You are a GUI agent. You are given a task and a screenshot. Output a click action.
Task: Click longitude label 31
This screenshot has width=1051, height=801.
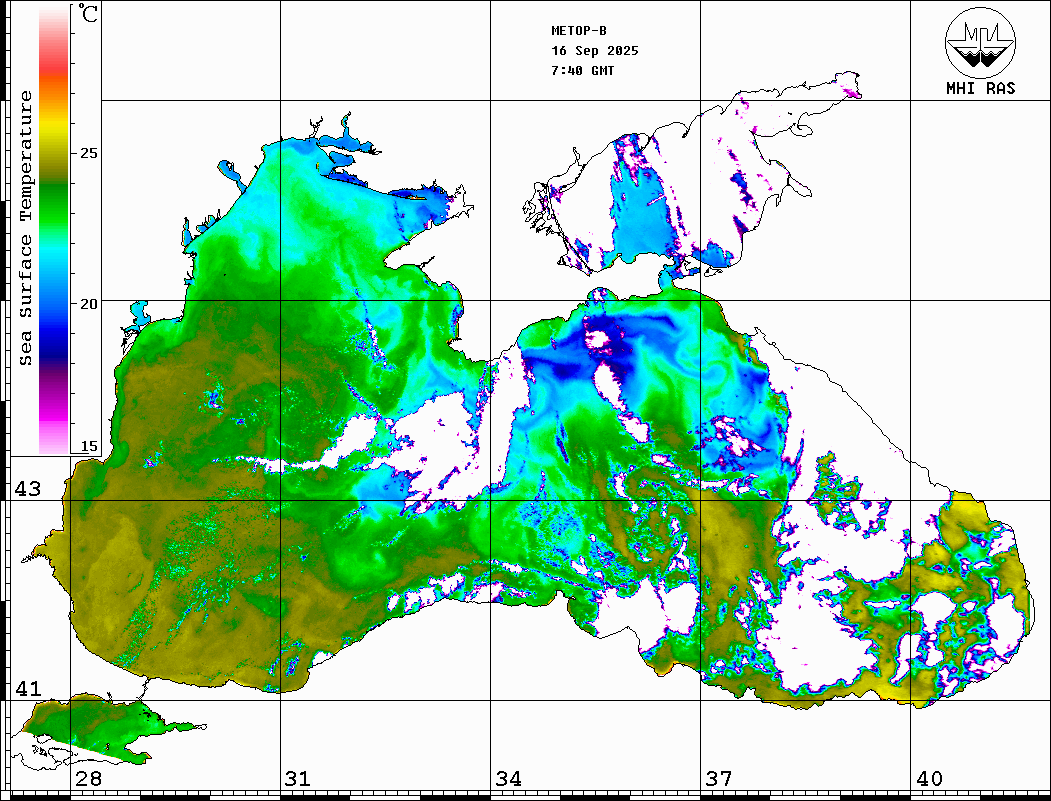pos(297,779)
